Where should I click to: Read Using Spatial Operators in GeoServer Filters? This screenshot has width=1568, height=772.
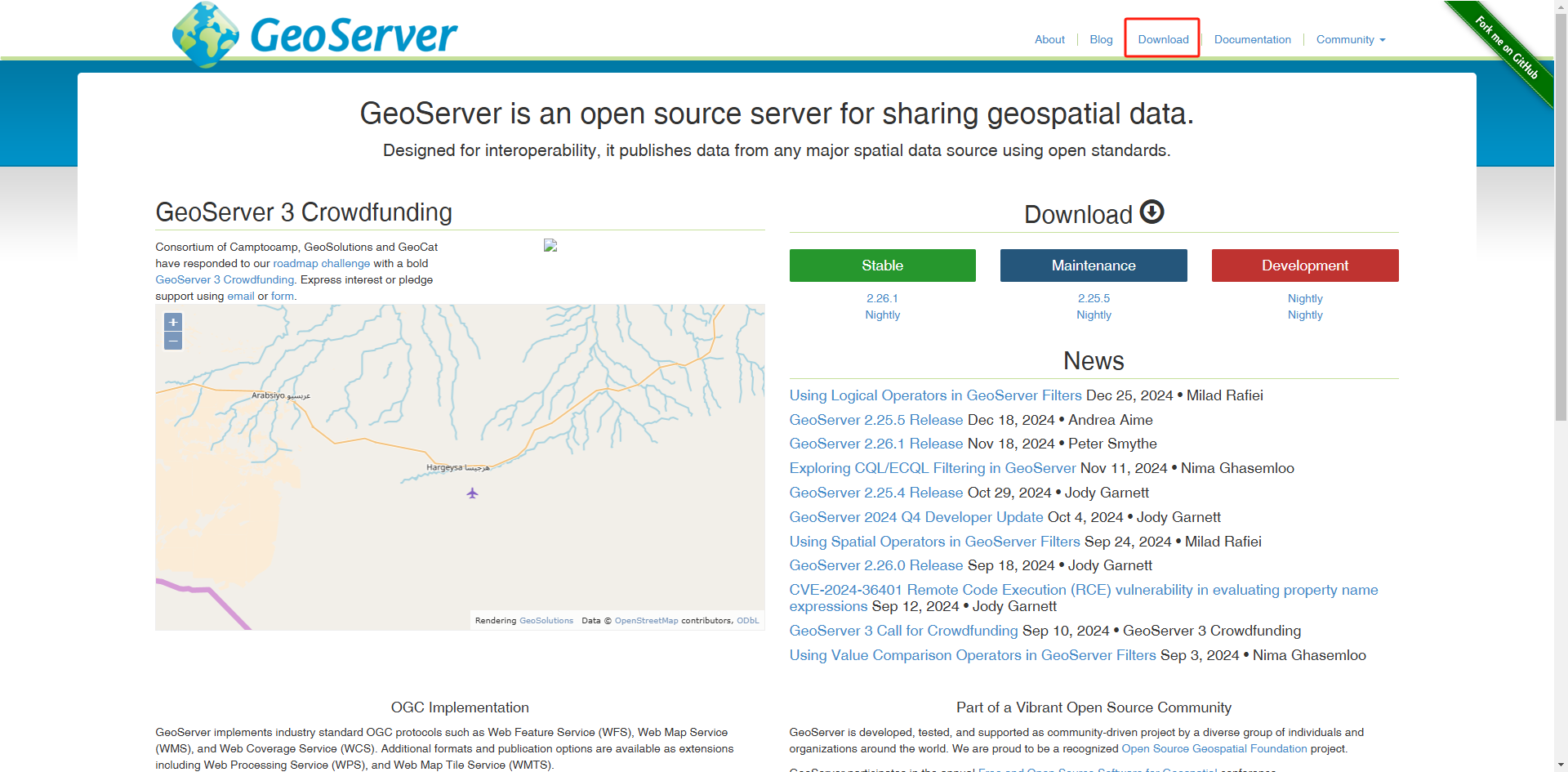tap(934, 542)
